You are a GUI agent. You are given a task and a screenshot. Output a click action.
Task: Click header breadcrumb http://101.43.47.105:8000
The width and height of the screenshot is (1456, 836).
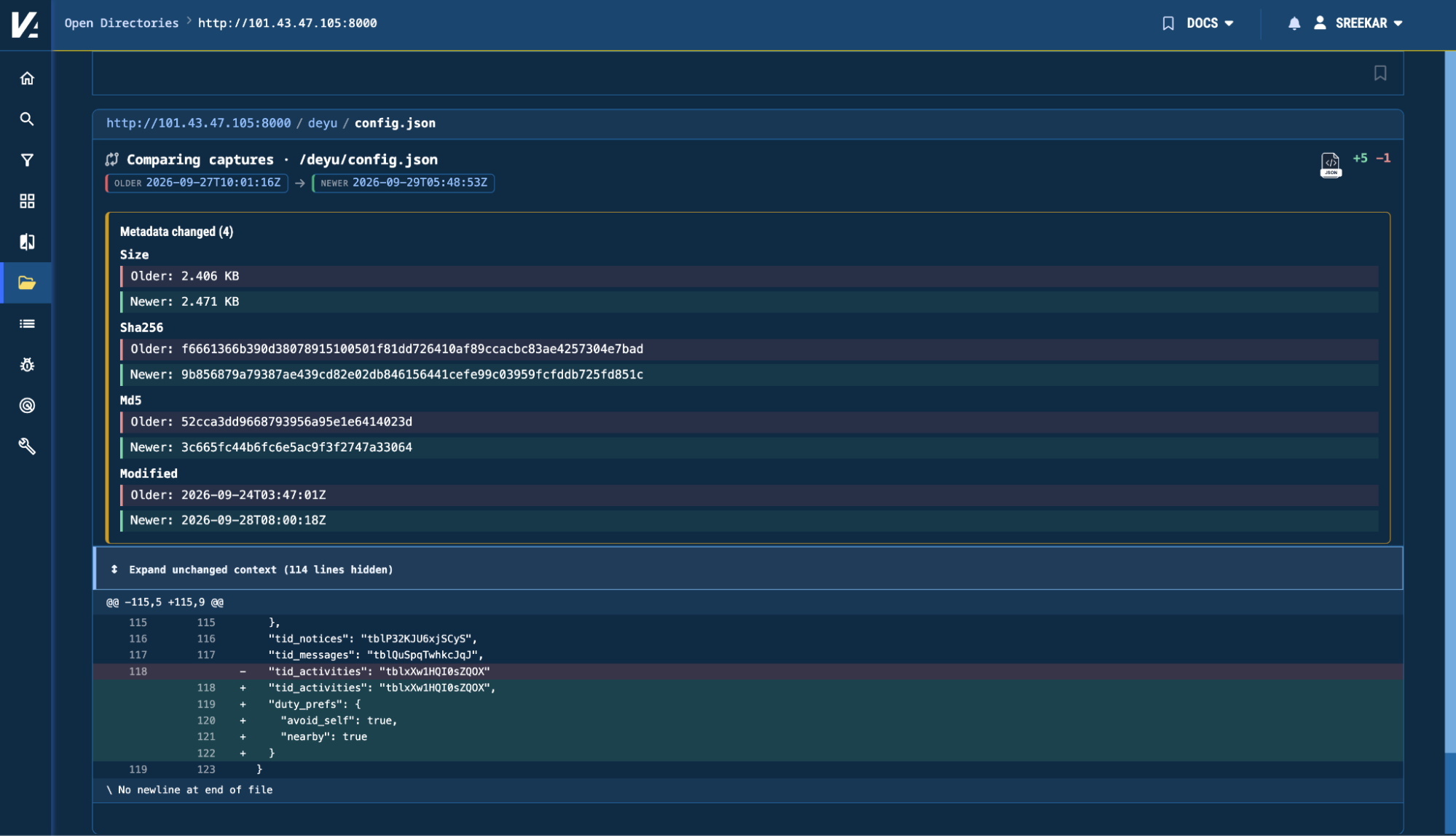tap(288, 23)
